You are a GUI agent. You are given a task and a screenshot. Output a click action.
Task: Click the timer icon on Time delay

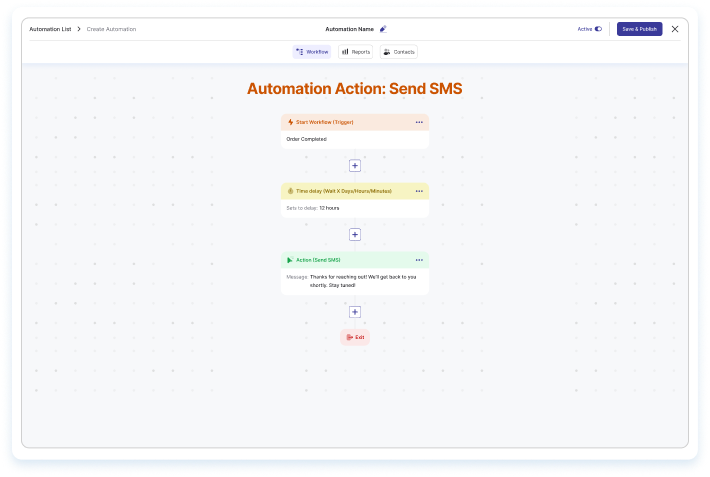pyautogui.click(x=290, y=191)
